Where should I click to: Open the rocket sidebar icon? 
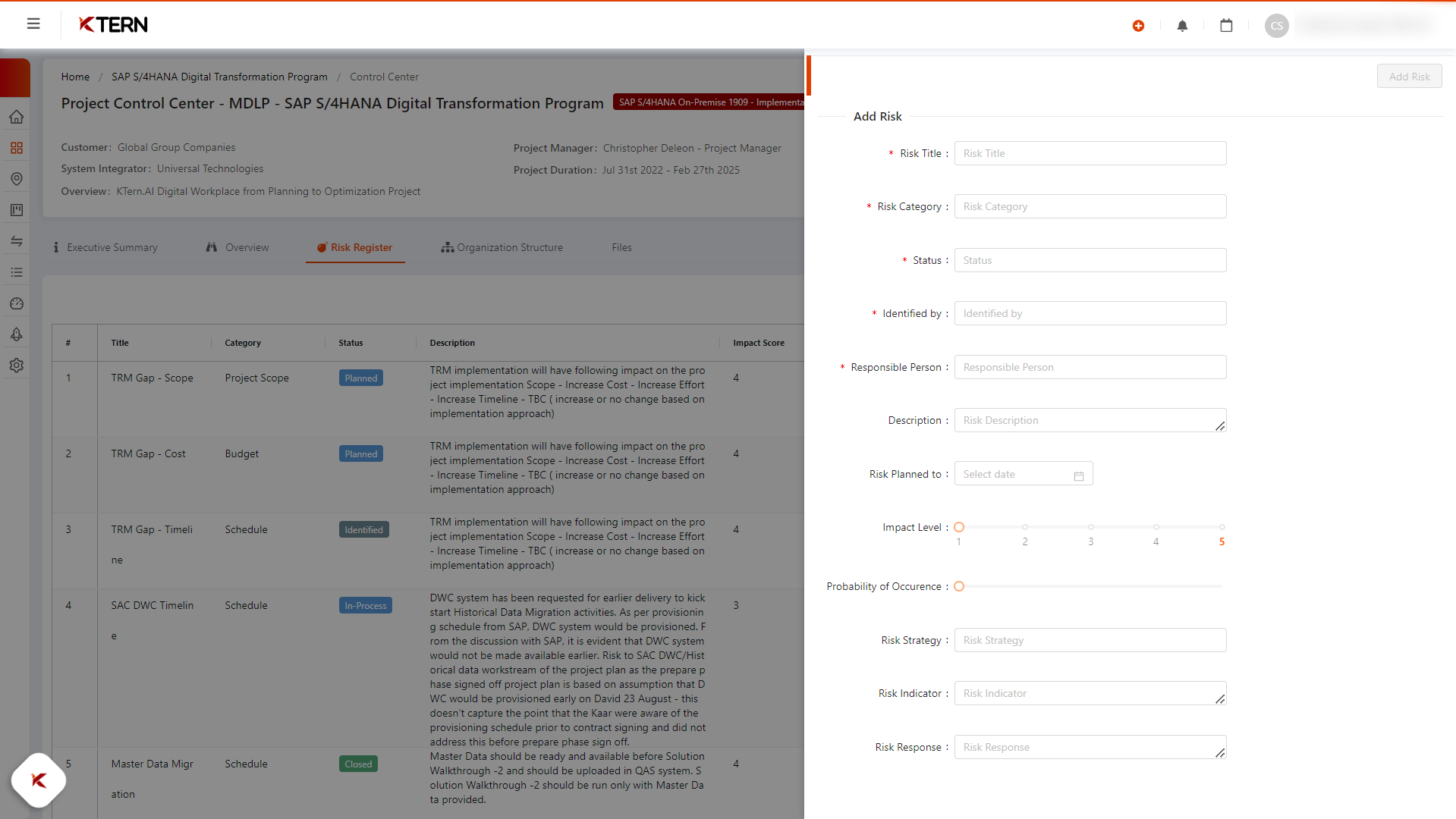(17, 334)
